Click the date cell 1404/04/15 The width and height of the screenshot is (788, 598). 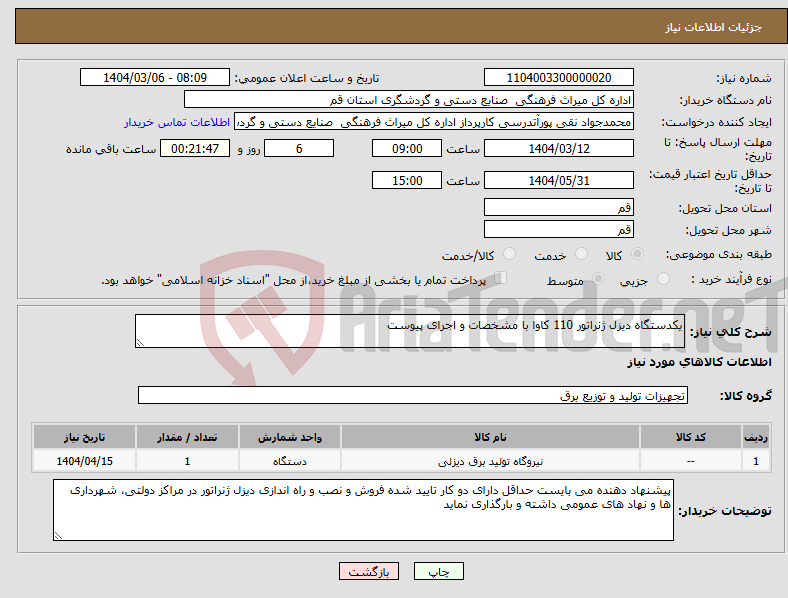84,461
